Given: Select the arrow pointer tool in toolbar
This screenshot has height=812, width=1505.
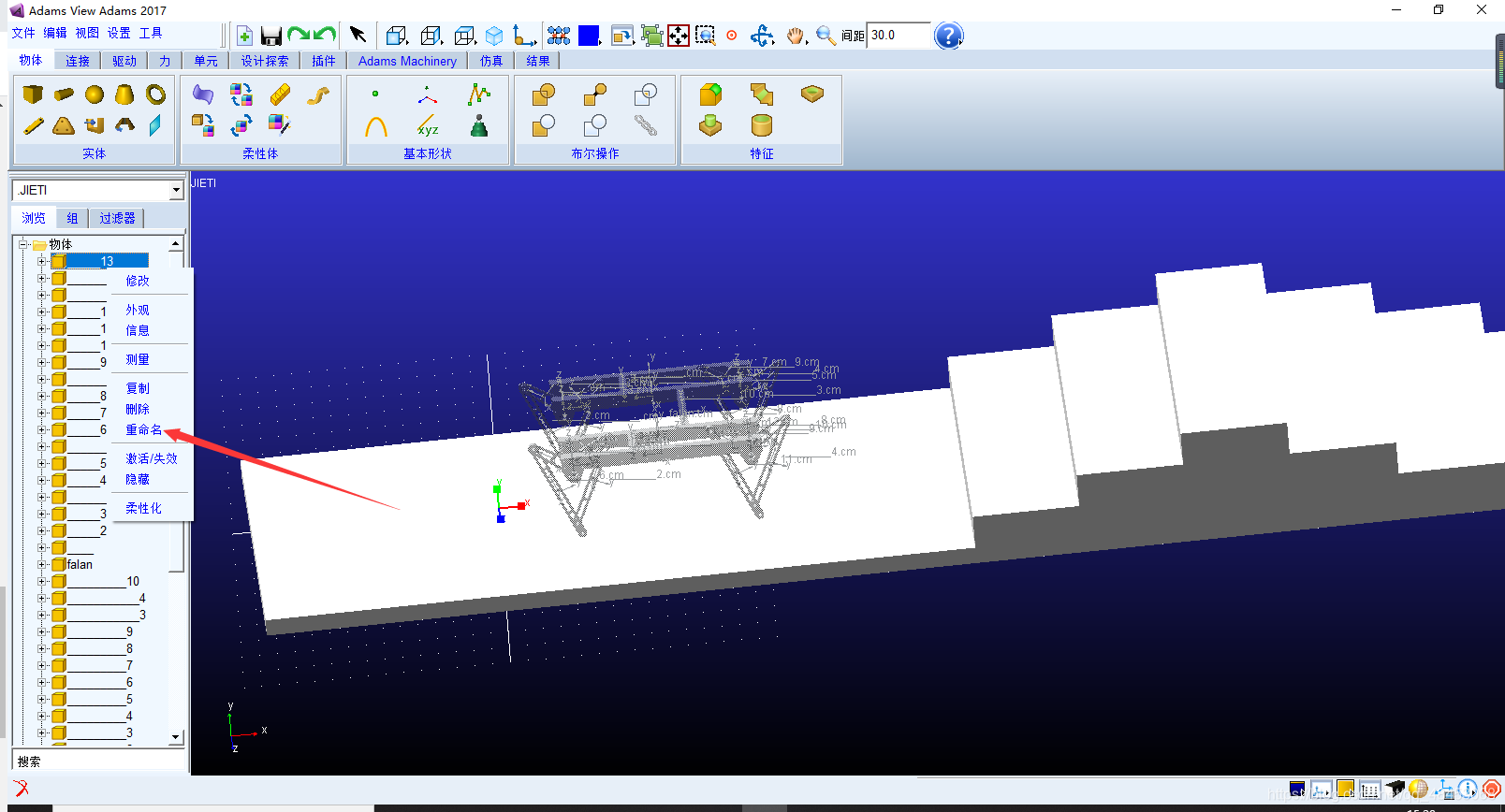Looking at the screenshot, I should 358,35.
